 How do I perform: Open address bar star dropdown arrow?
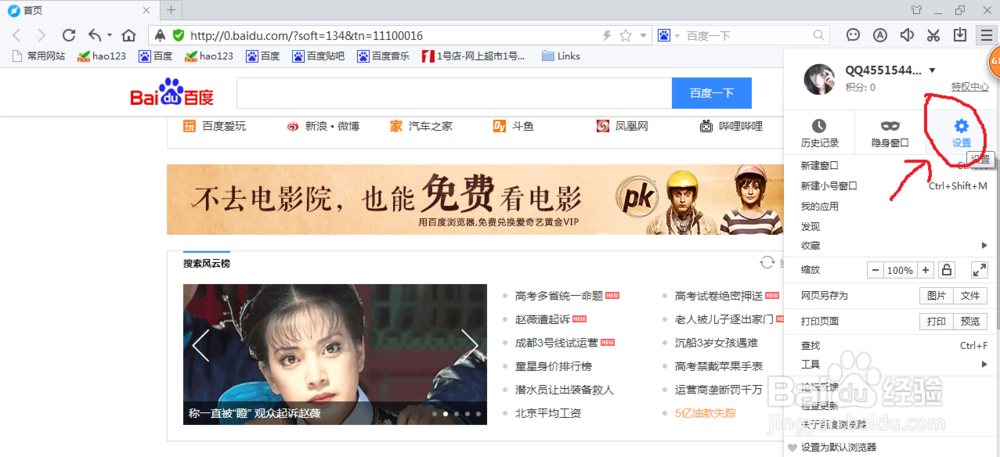(643, 36)
